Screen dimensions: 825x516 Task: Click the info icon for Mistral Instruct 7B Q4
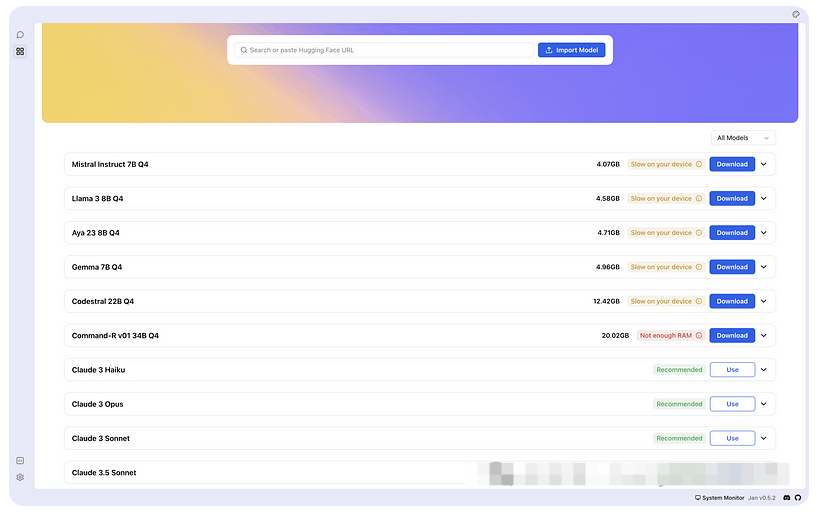[x=699, y=164]
